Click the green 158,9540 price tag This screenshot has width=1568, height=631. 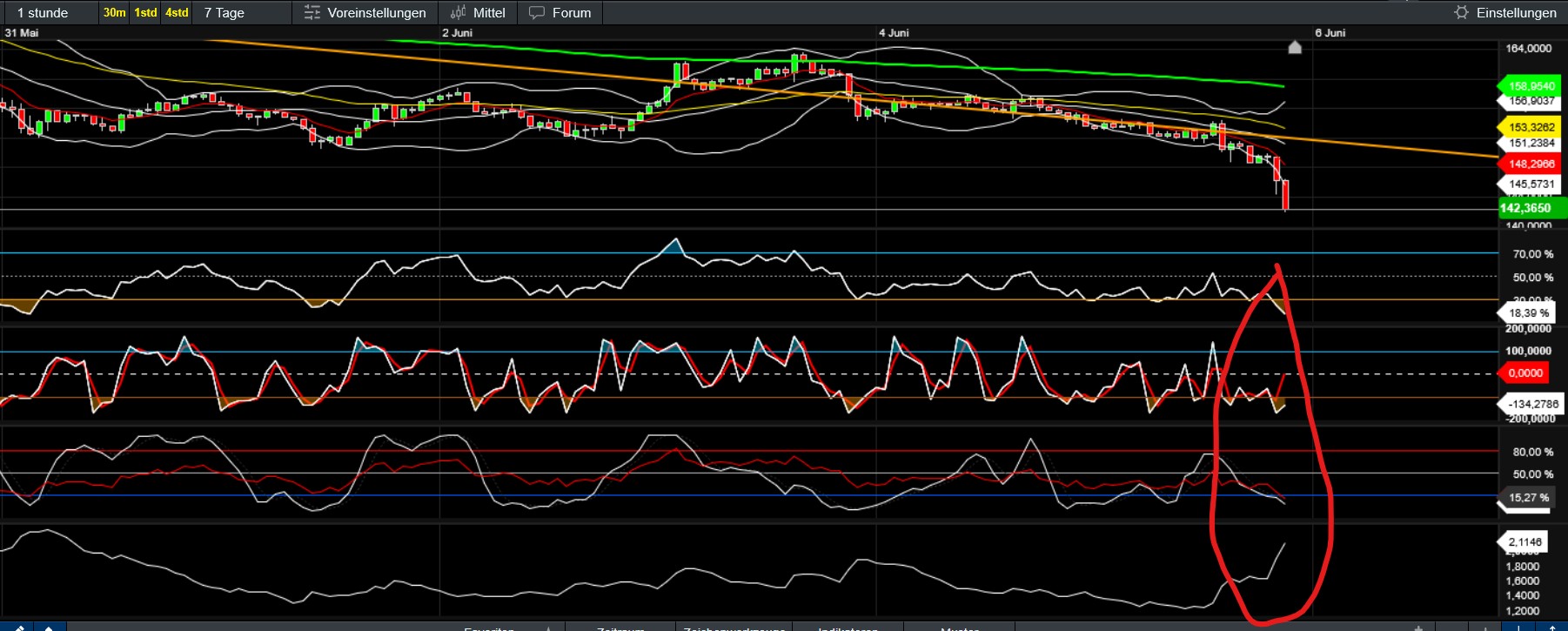point(1531,86)
